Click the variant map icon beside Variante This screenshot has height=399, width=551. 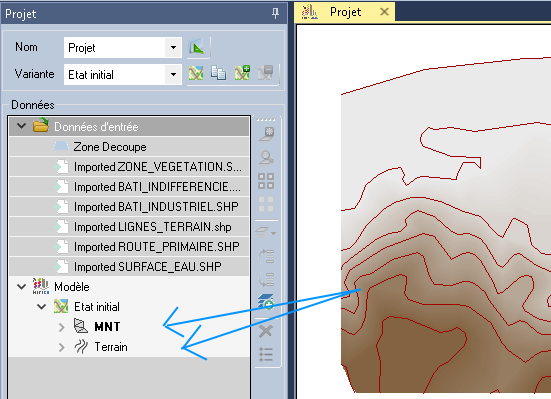coord(196,73)
